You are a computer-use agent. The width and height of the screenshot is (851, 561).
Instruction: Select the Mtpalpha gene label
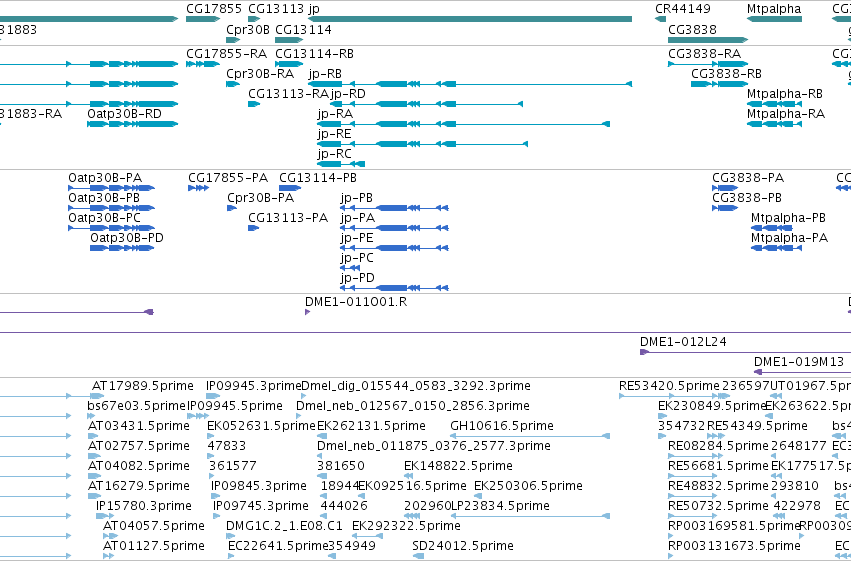[x=774, y=9]
